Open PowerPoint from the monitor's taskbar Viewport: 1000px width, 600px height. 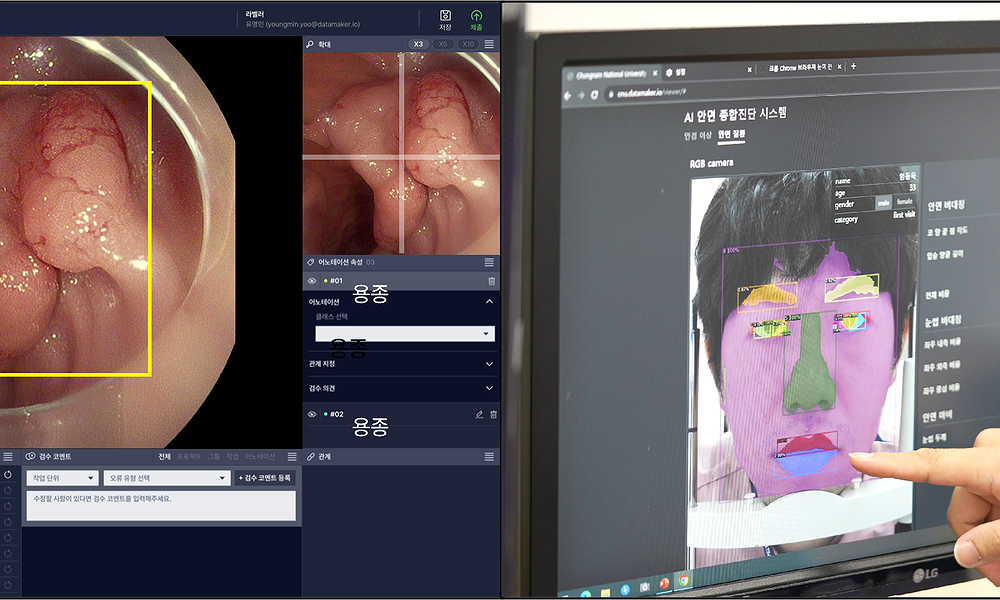[x=664, y=583]
